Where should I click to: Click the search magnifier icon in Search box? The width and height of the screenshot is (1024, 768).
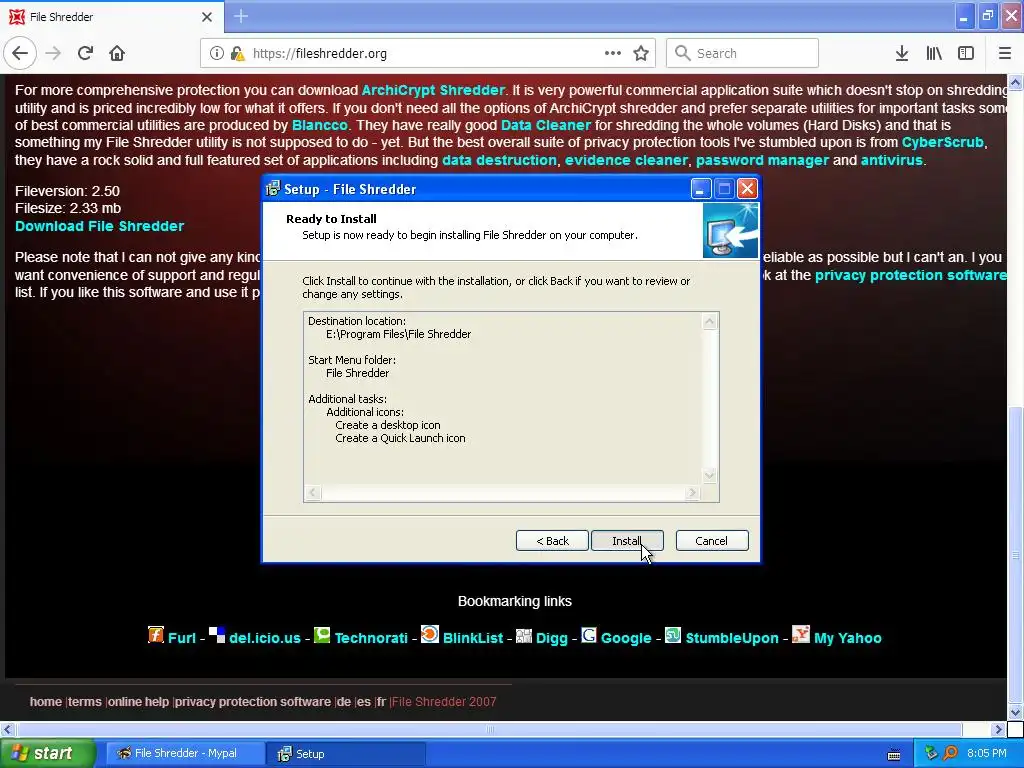tap(682, 53)
